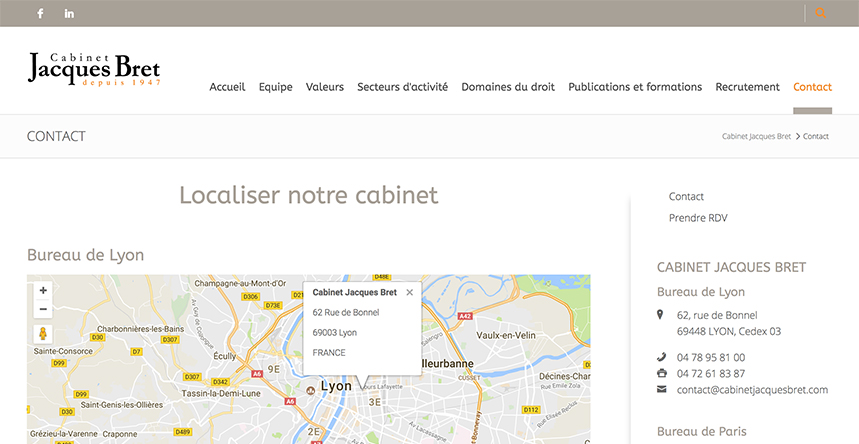This screenshot has width=859, height=444.
Task: Open the Prendre RDV sidebar link
Action: 698,218
